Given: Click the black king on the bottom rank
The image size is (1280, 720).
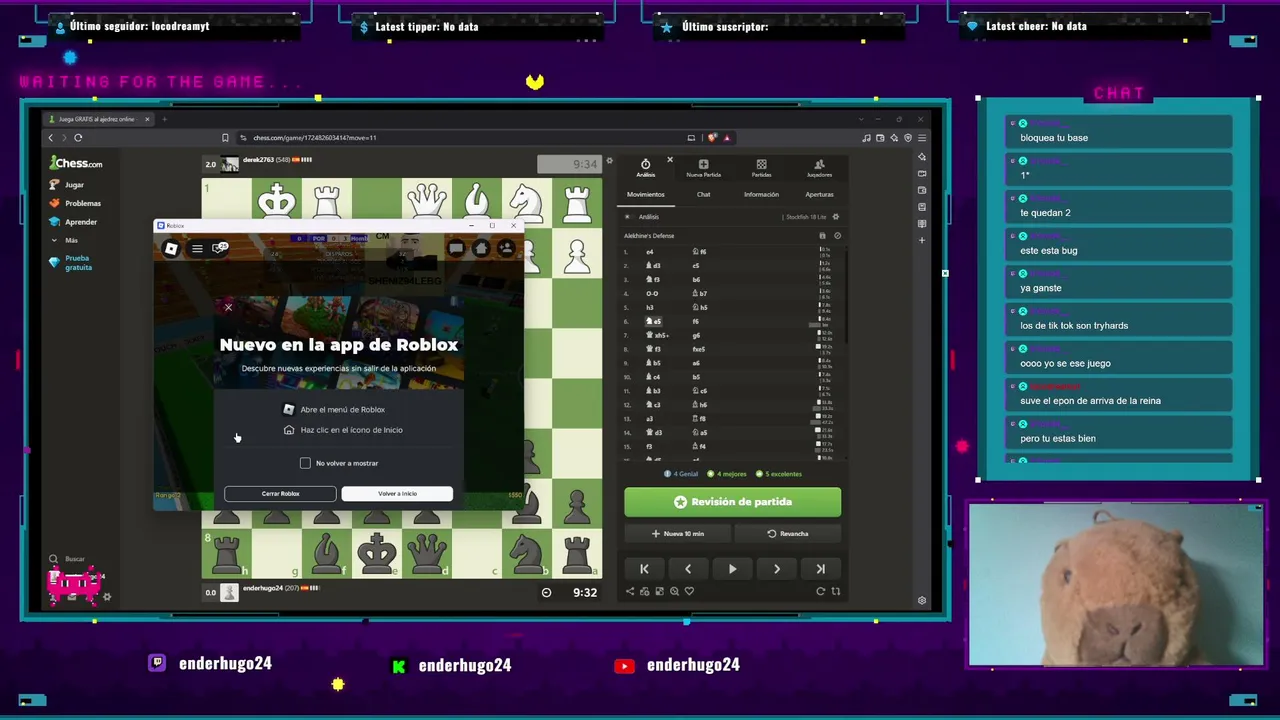Looking at the screenshot, I should pyautogui.click(x=377, y=553).
